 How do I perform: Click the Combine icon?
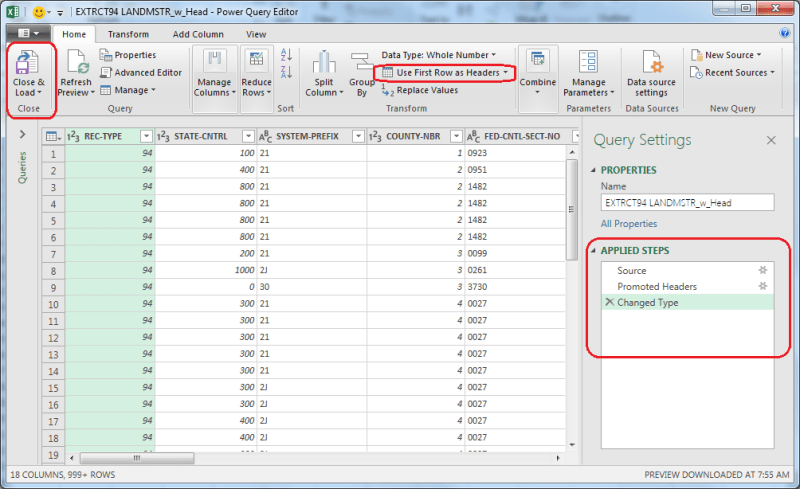538,61
